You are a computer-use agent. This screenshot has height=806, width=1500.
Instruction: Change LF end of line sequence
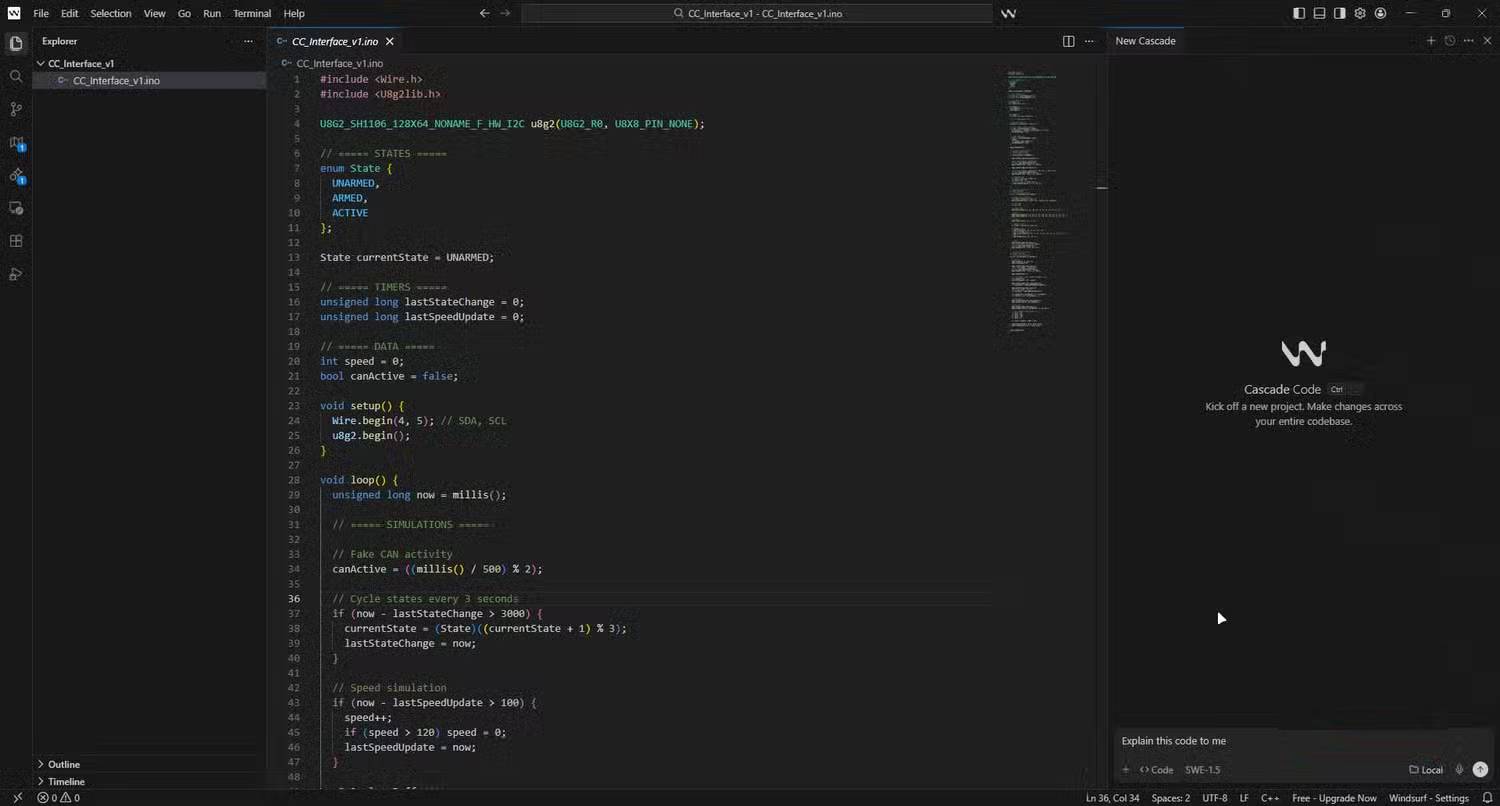(x=1244, y=798)
